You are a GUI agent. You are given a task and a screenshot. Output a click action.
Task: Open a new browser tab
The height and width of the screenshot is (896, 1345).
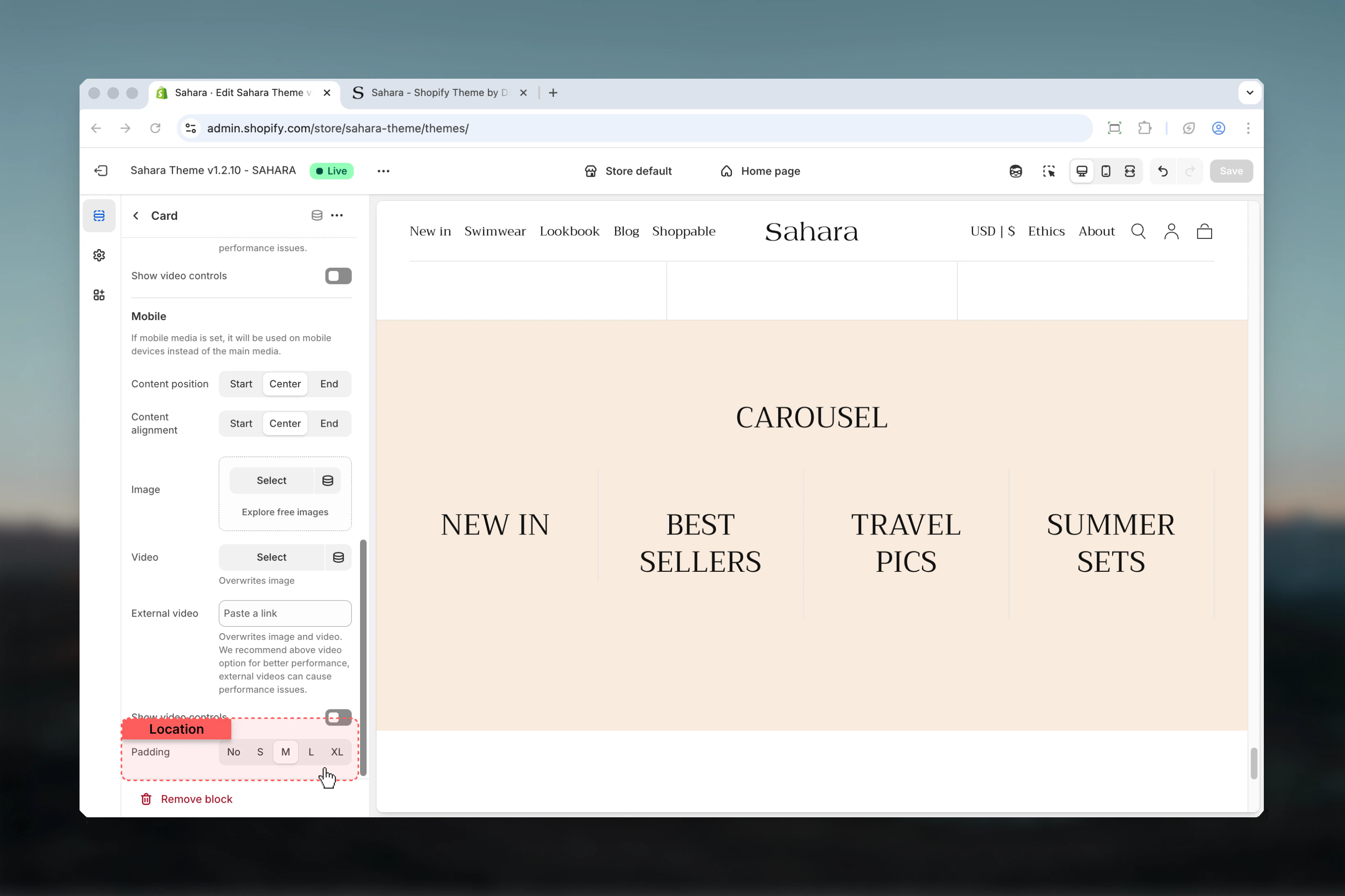pyautogui.click(x=553, y=93)
